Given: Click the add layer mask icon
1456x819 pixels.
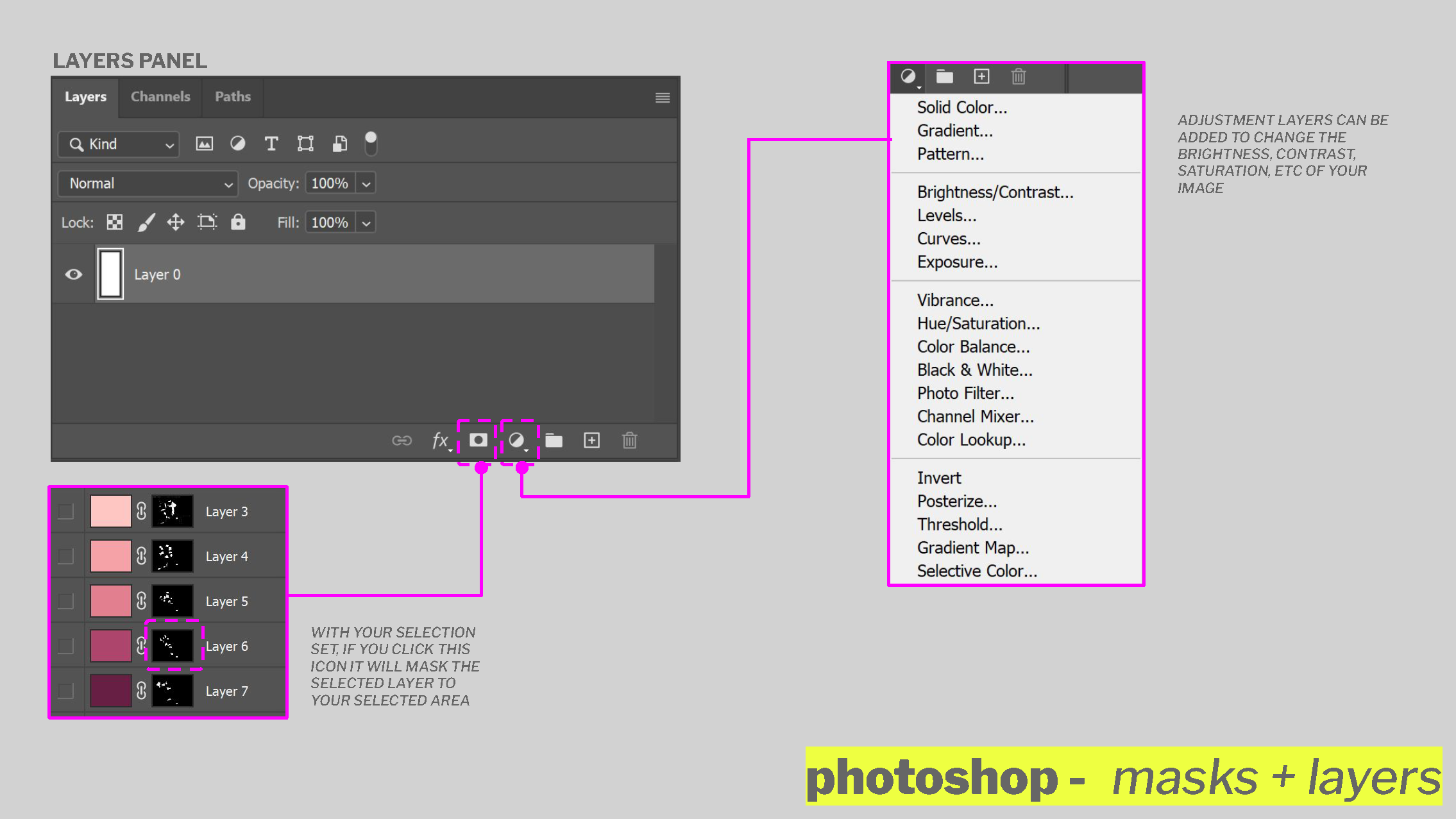Looking at the screenshot, I should coord(478,441).
